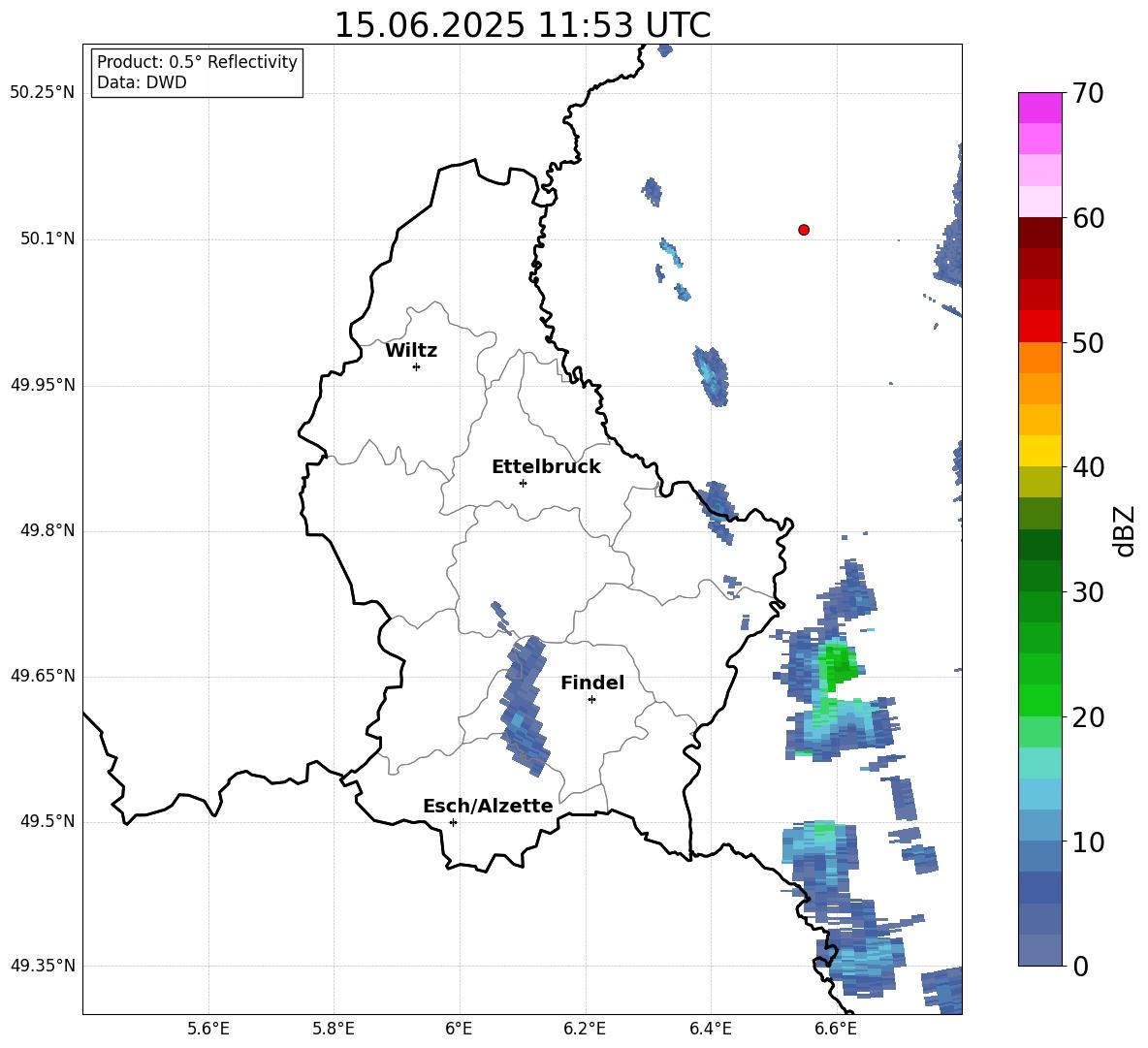Click the dBZ colorbar axis label

(1126, 530)
